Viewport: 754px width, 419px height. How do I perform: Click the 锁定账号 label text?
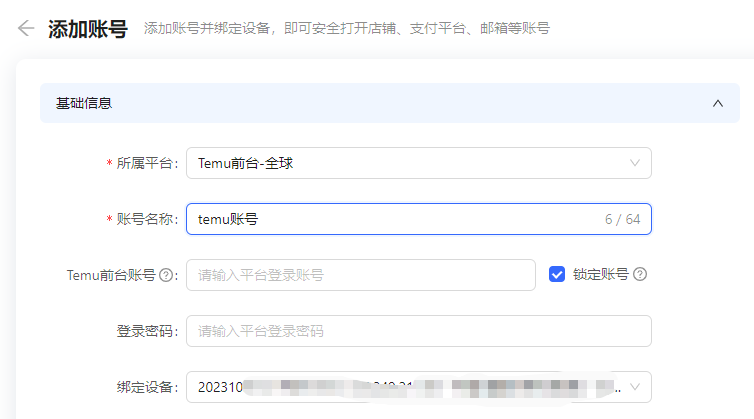pyautogui.click(x=600, y=274)
